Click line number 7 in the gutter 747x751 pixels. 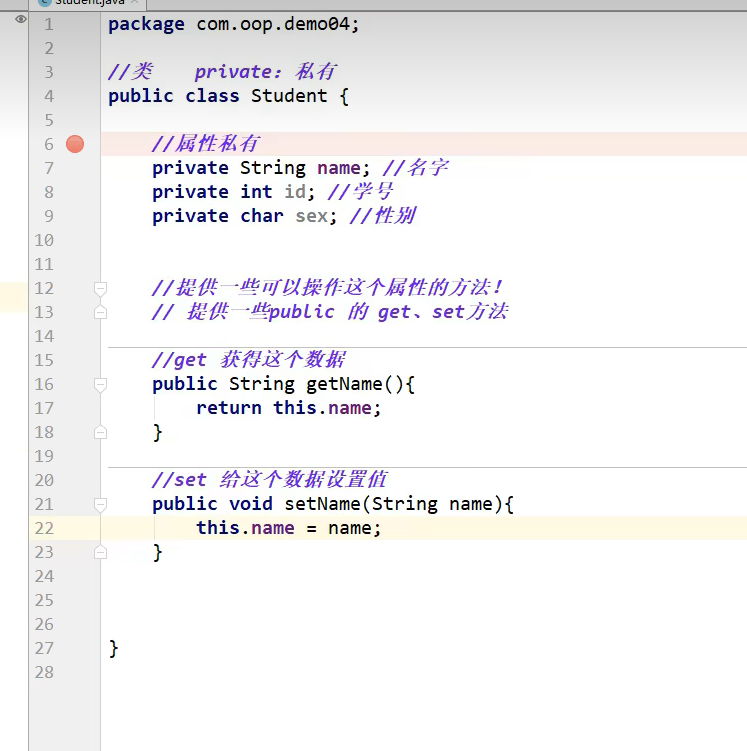coord(49,168)
